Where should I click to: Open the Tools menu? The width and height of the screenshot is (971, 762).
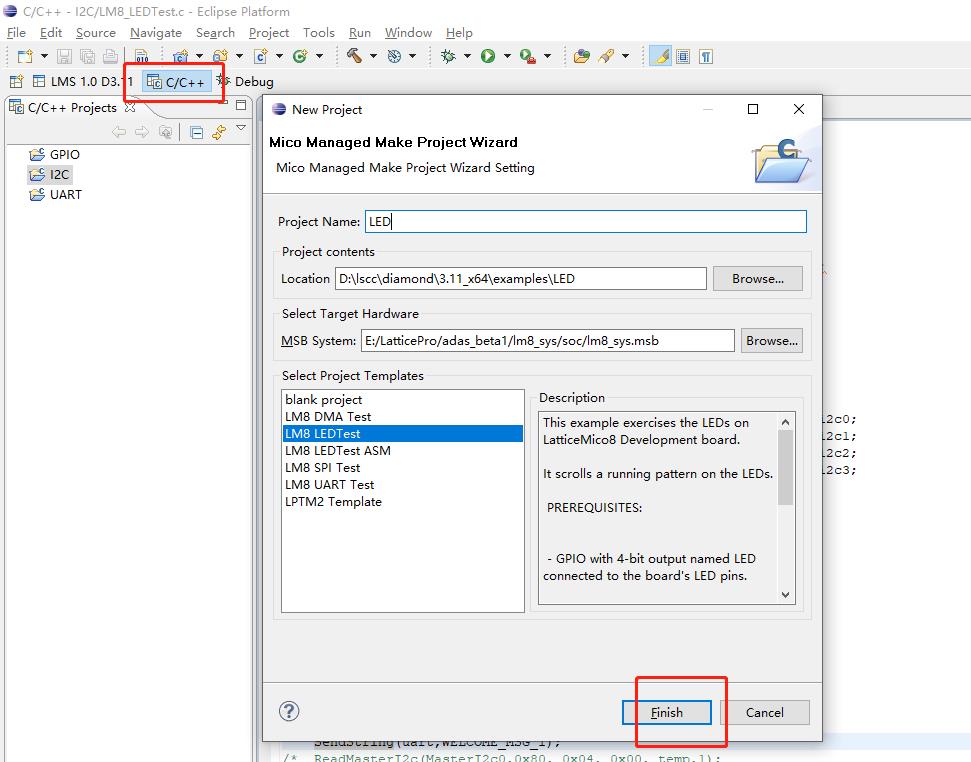click(318, 32)
